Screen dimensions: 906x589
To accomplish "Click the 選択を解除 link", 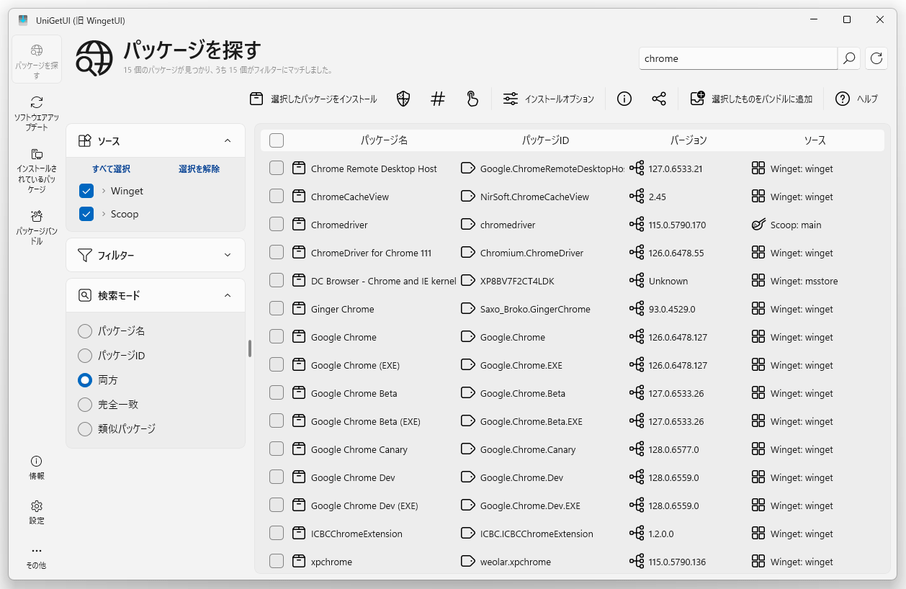I will coord(199,169).
